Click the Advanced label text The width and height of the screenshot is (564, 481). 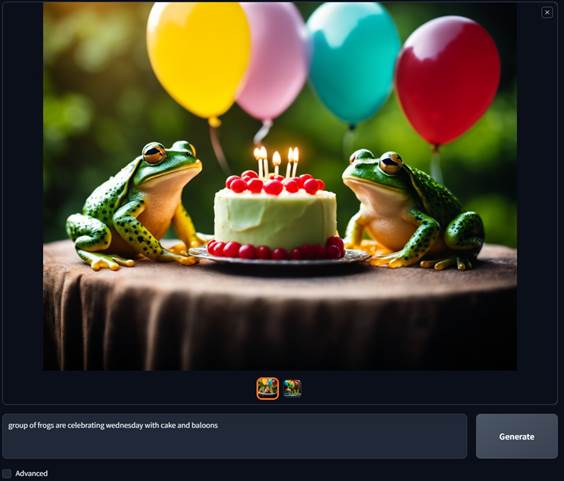pos(31,473)
